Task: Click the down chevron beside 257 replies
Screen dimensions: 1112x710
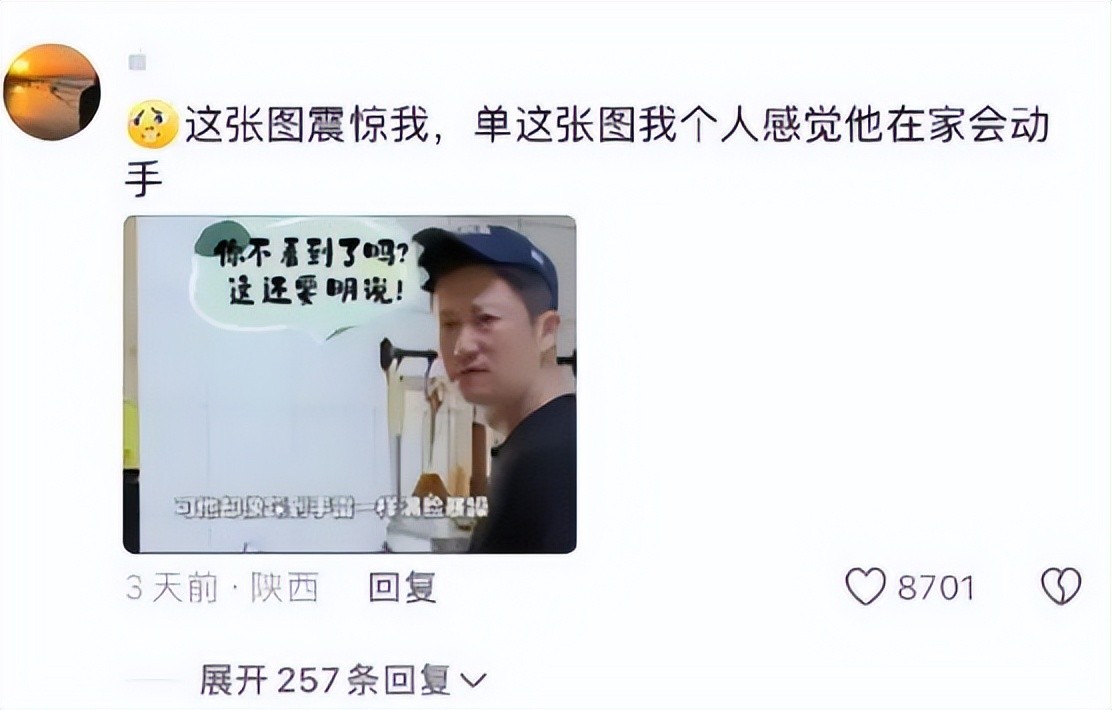Action: 473,680
